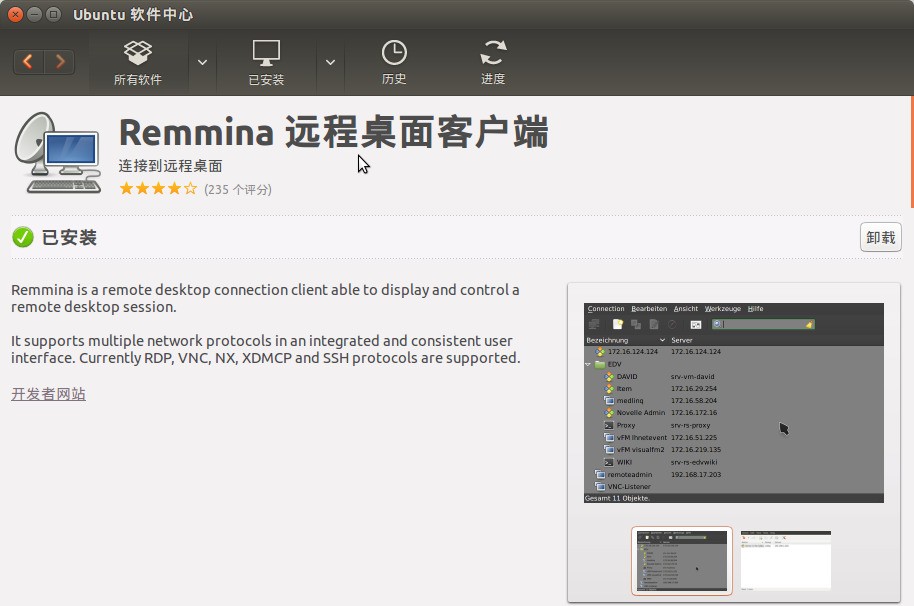Go forward with the right arrow button
Viewport: 914px width, 606px height.
(59, 61)
